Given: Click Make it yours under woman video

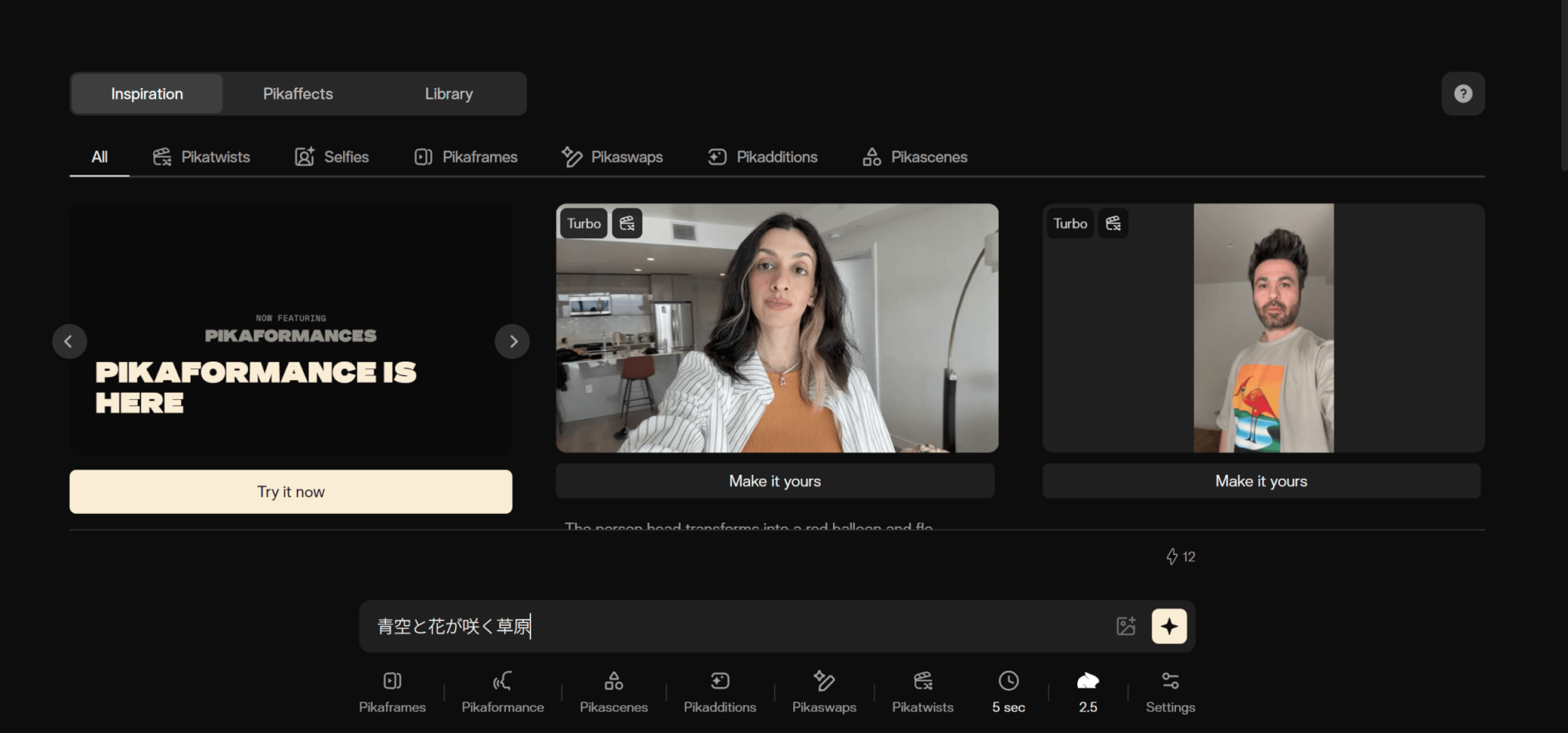Looking at the screenshot, I should 775,481.
